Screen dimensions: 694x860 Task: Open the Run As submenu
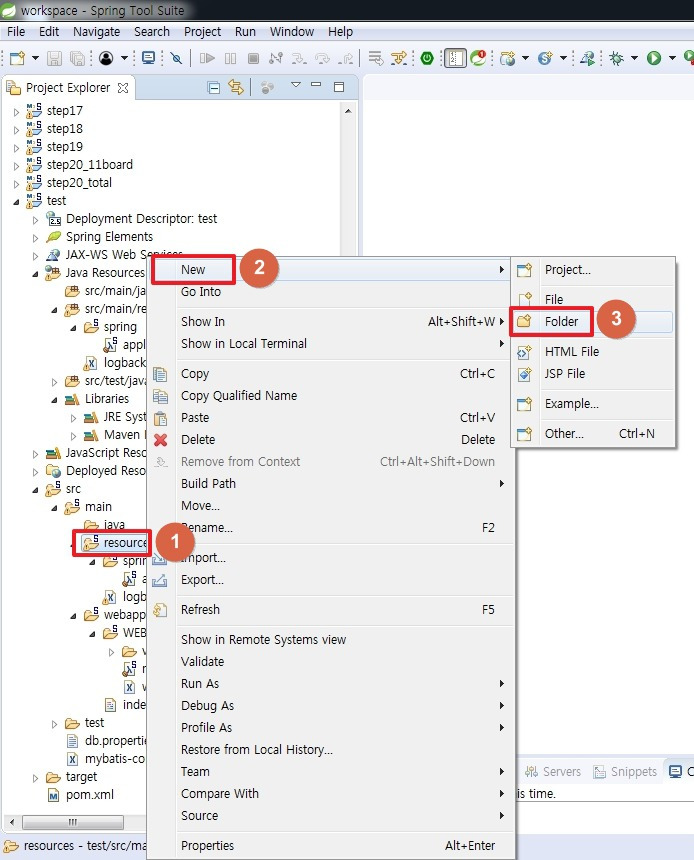click(329, 683)
